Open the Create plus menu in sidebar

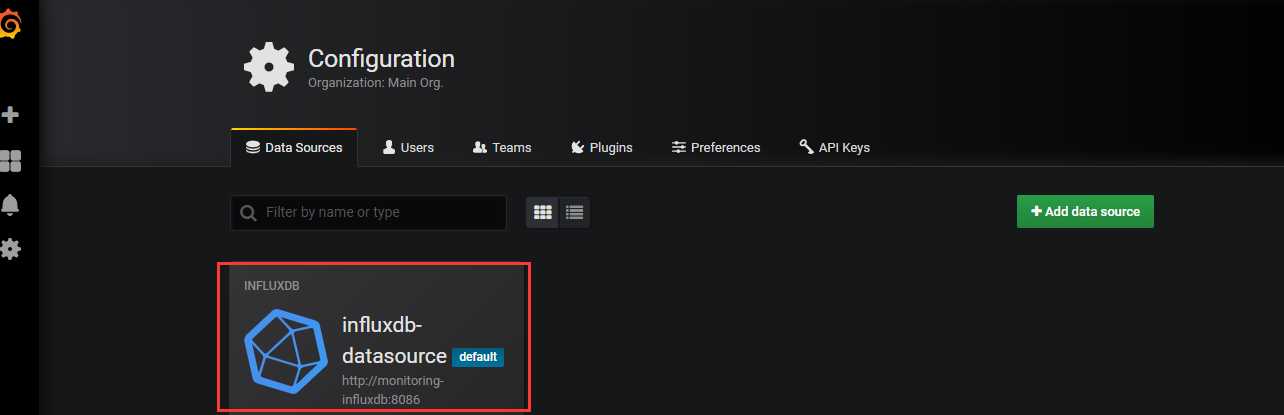[11, 115]
